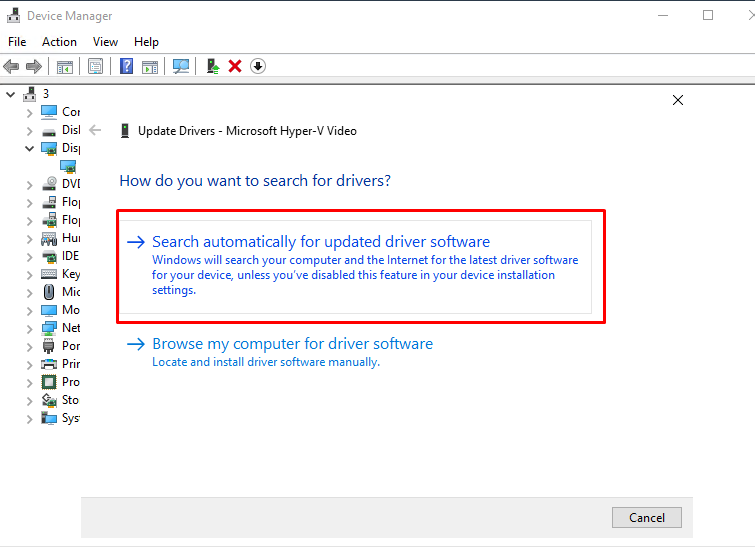Expand the Monitors category chevron
This screenshot has height=548, width=755.
pos(29,311)
